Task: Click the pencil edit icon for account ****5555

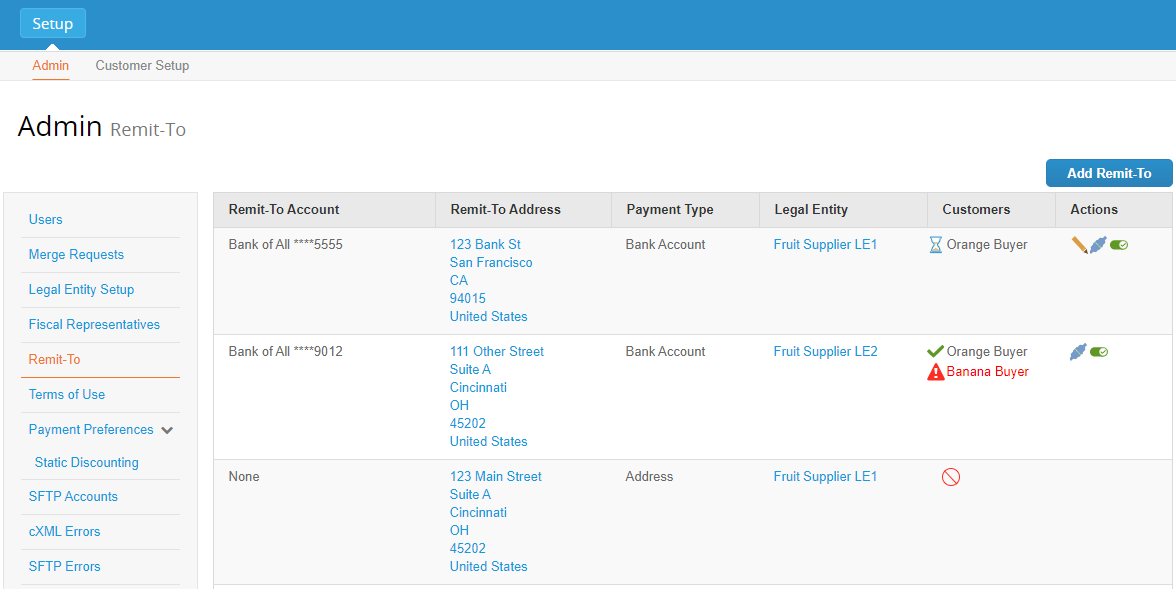Action: pos(1079,245)
